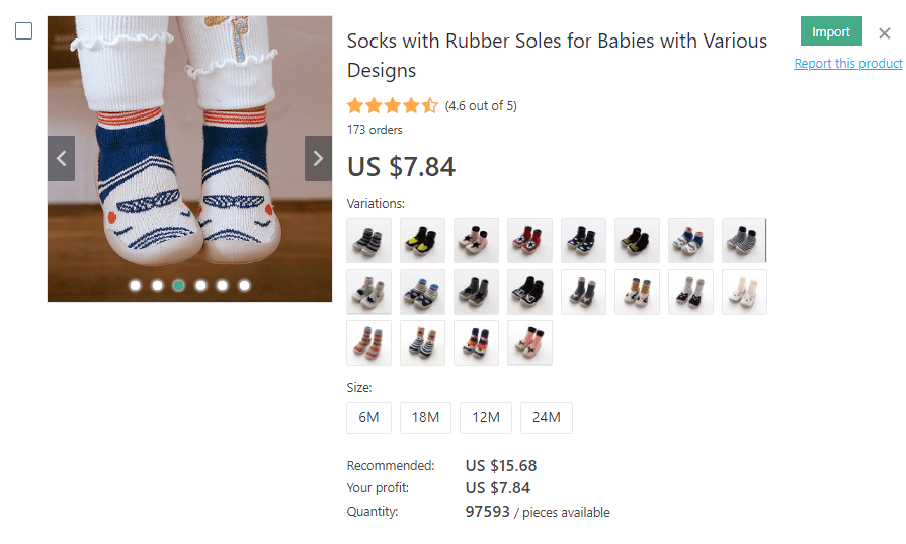This screenshot has width=906, height=544.
Task: Pick the pink socks with black star
Action: (476, 240)
